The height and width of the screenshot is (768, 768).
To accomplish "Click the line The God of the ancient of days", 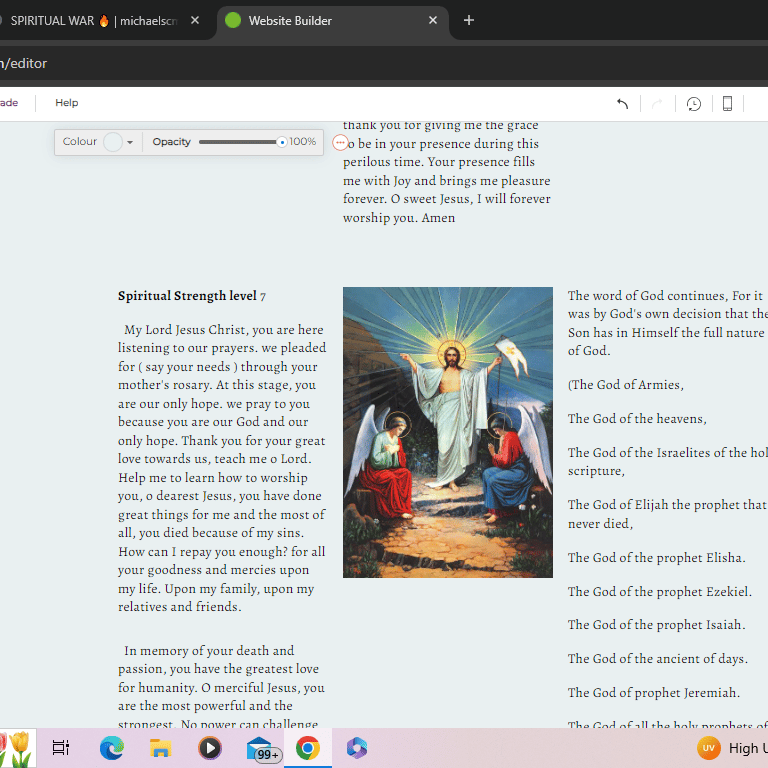I will click(657, 659).
